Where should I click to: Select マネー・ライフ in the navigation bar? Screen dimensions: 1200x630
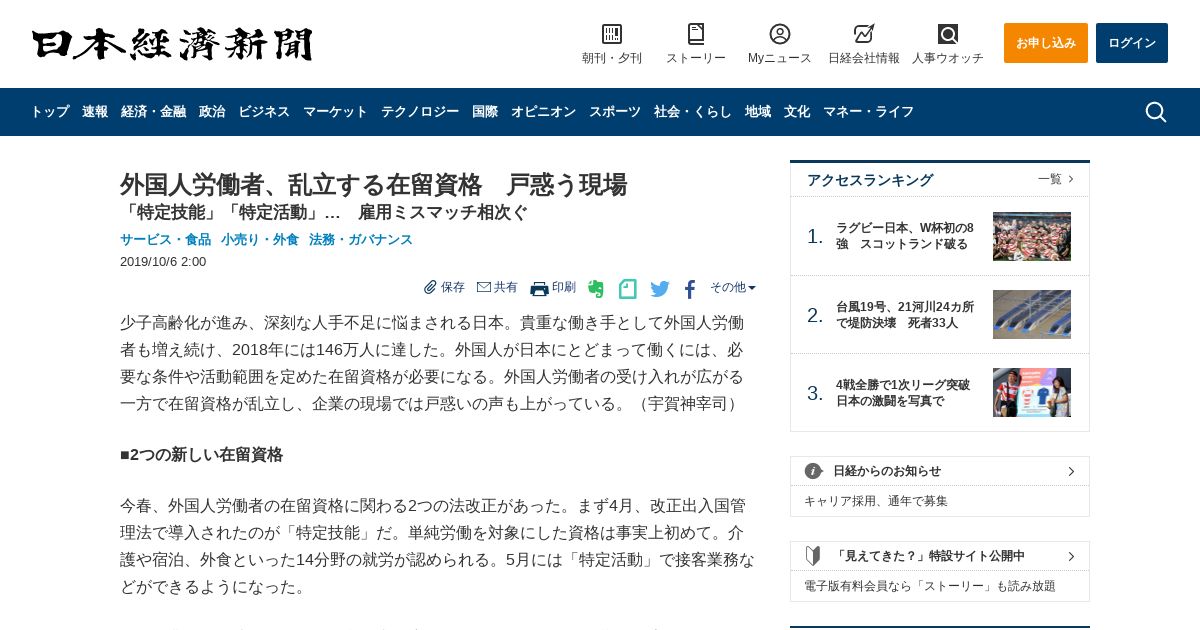pos(868,112)
